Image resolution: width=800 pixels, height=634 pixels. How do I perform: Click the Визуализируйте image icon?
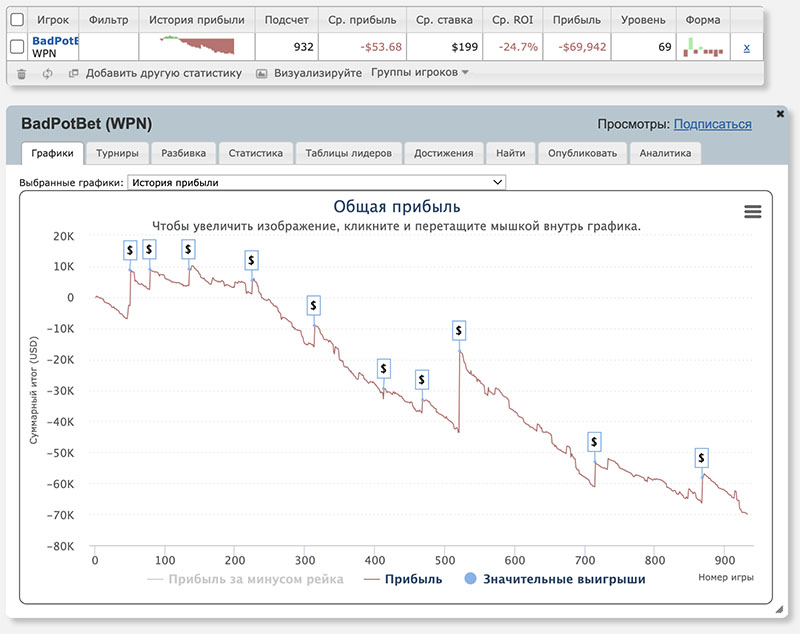(x=262, y=73)
